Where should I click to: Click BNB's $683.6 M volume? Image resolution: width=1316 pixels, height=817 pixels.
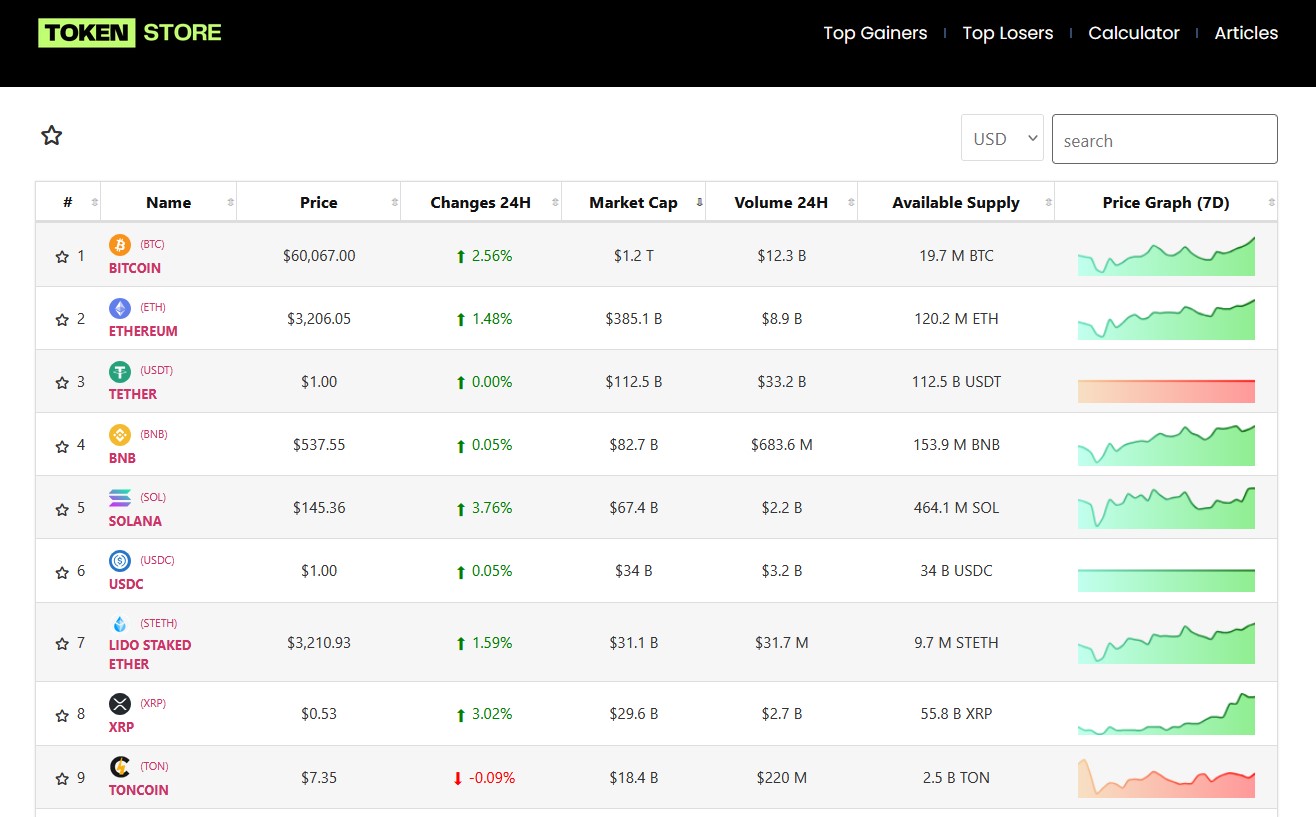coord(782,445)
